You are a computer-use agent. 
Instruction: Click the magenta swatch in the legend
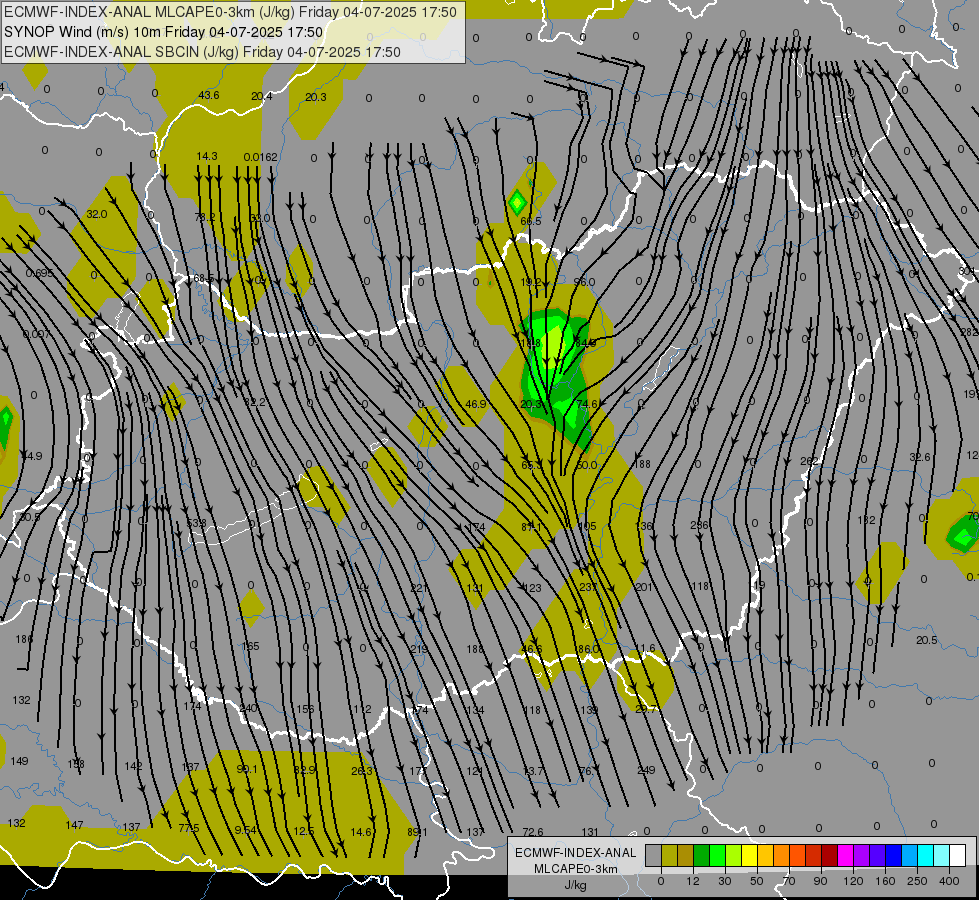click(x=845, y=855)
